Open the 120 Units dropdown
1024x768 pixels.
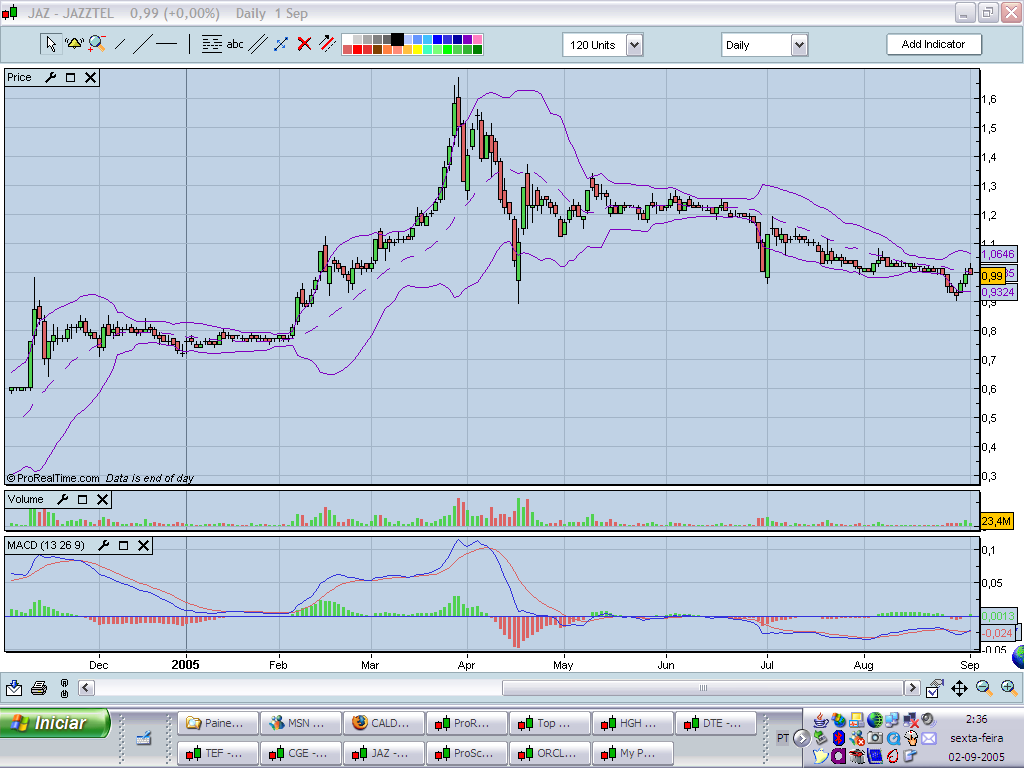point(634,45)
